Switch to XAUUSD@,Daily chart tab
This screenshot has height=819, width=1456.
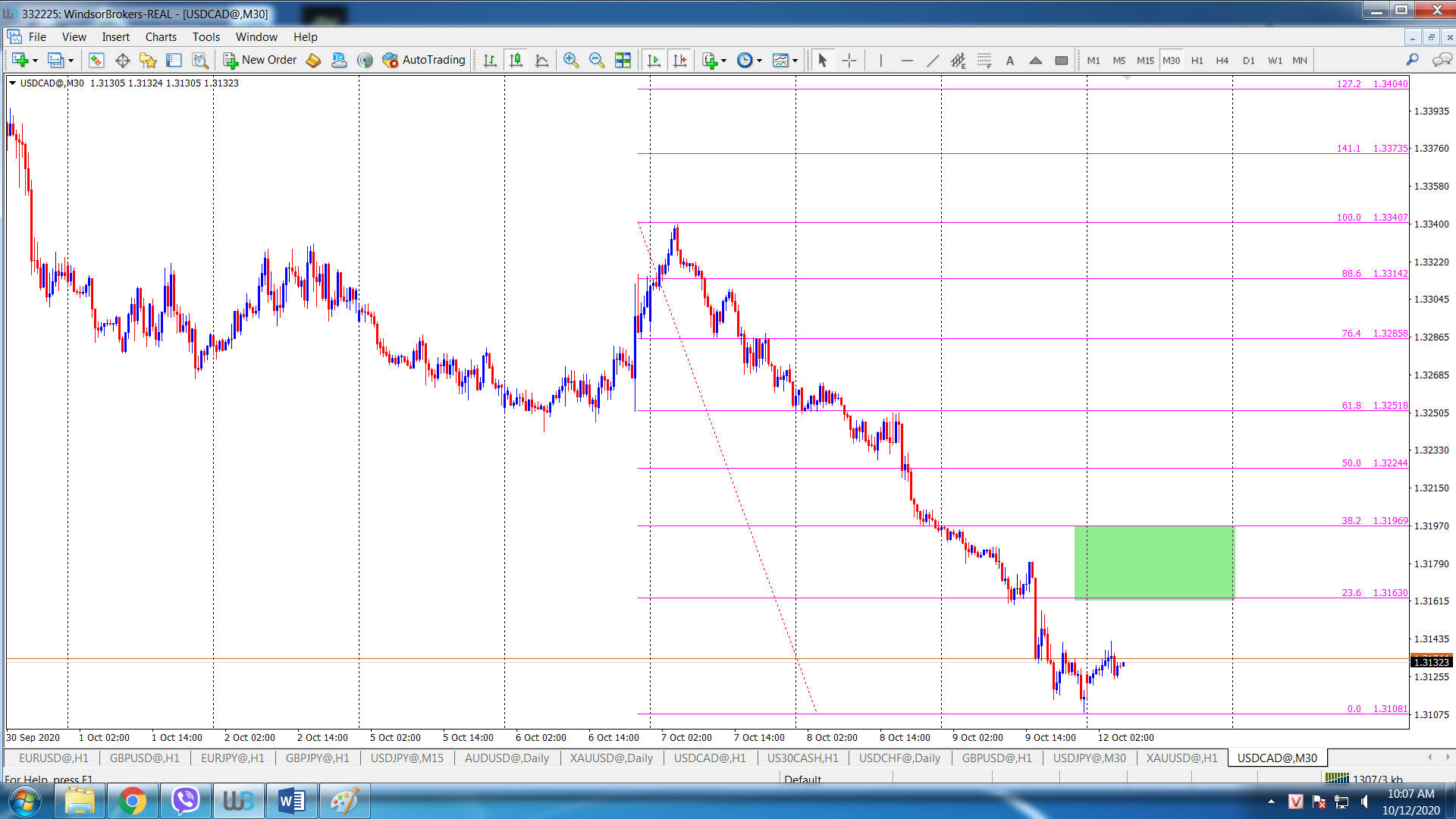pos(611,758)
